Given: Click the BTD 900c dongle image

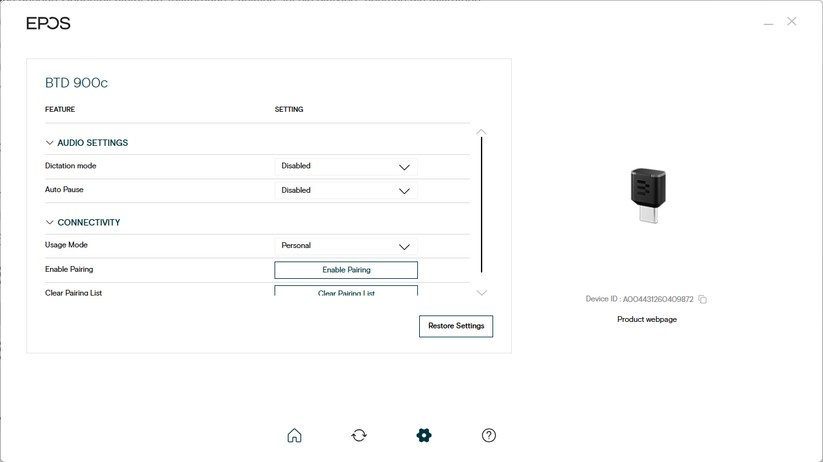Looking at the screenshot, I should click(648, 195).
